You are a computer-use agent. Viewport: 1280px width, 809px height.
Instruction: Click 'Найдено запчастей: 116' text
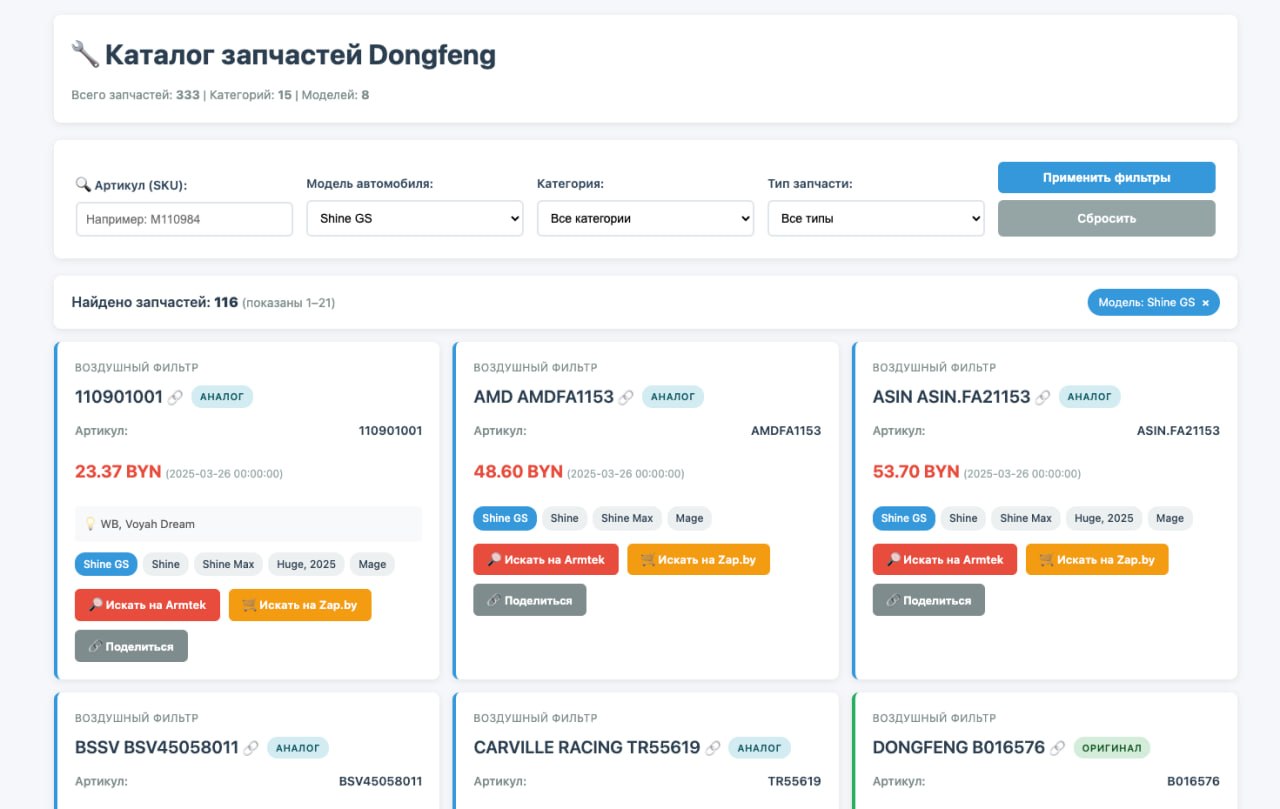[x=155, y=302]
